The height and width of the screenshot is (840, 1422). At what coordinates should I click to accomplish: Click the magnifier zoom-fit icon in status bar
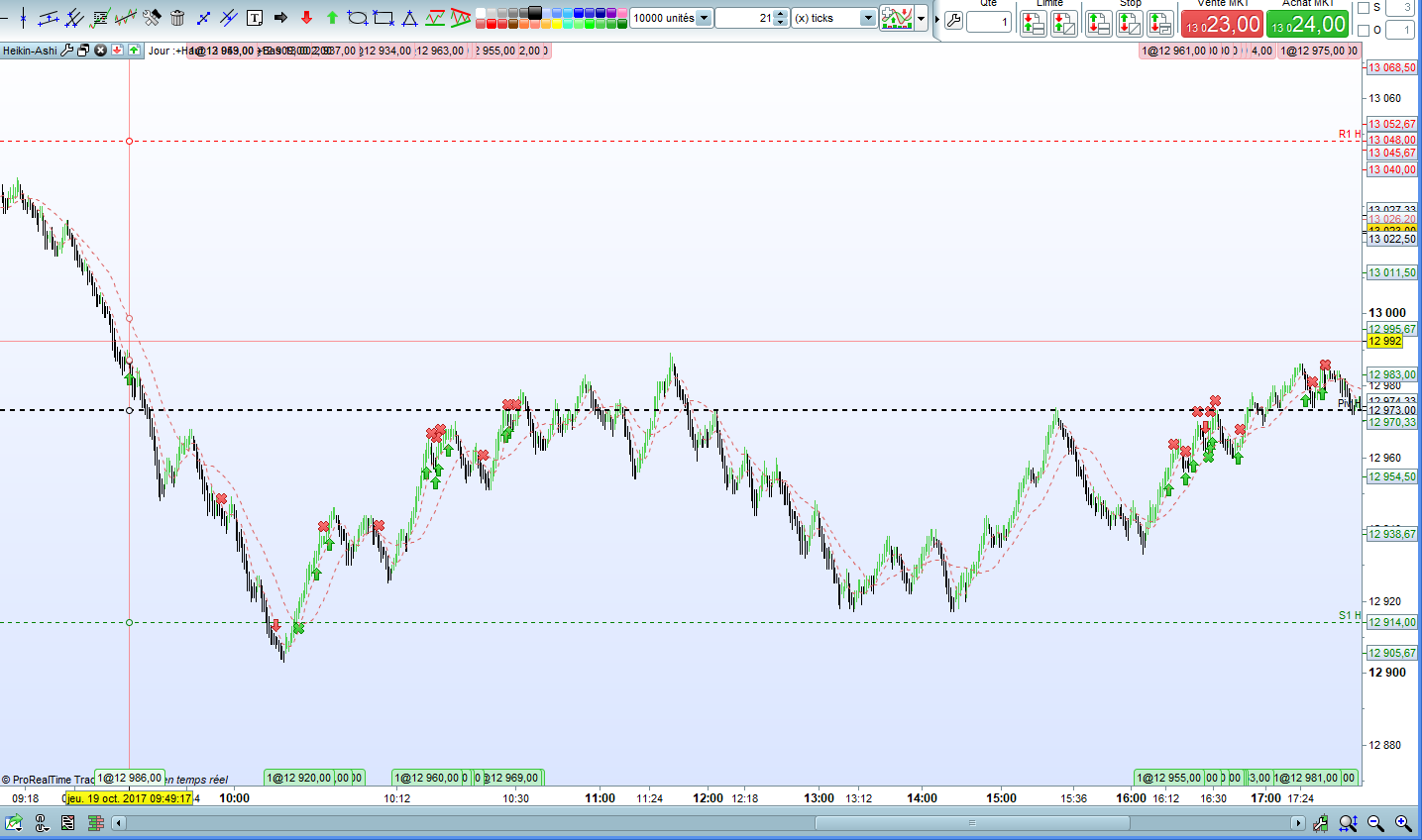coord(1348,823)
